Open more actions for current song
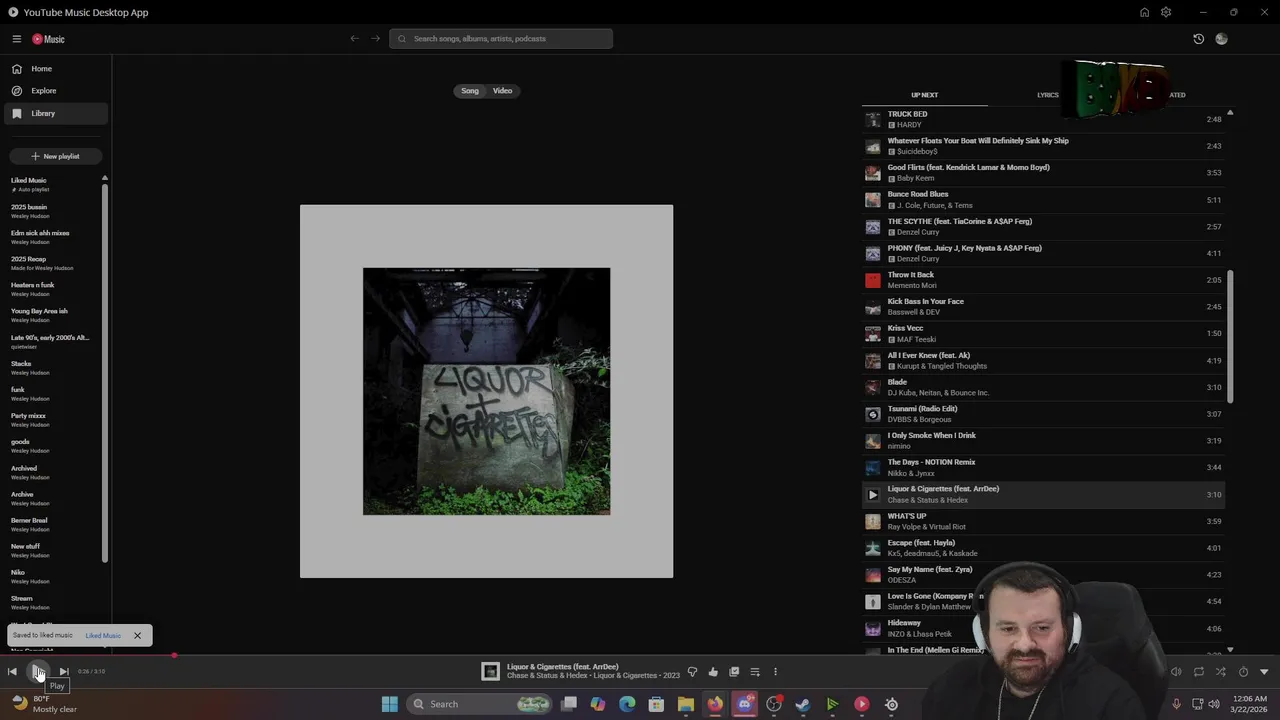 coord(775,672)
